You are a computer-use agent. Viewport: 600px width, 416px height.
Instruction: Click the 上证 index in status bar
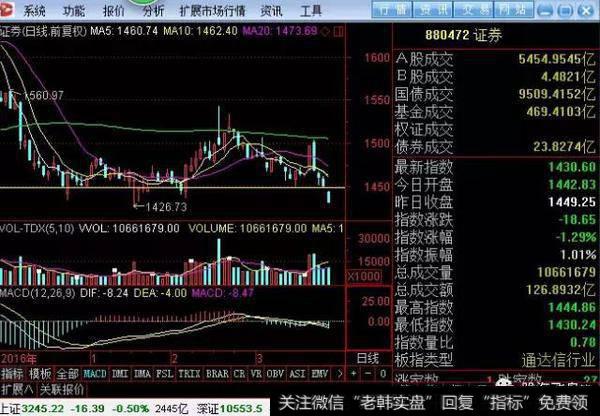11,406
